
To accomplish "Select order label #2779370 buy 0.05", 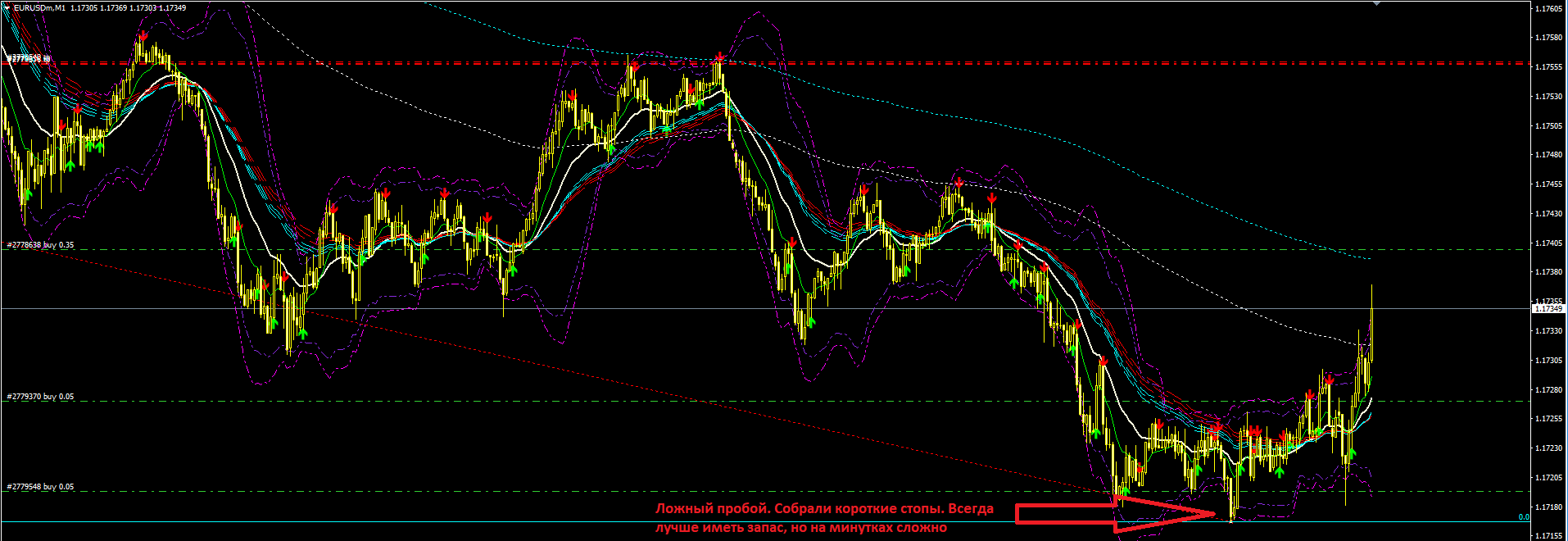I will pyautogui.click(x=41, y=397).
